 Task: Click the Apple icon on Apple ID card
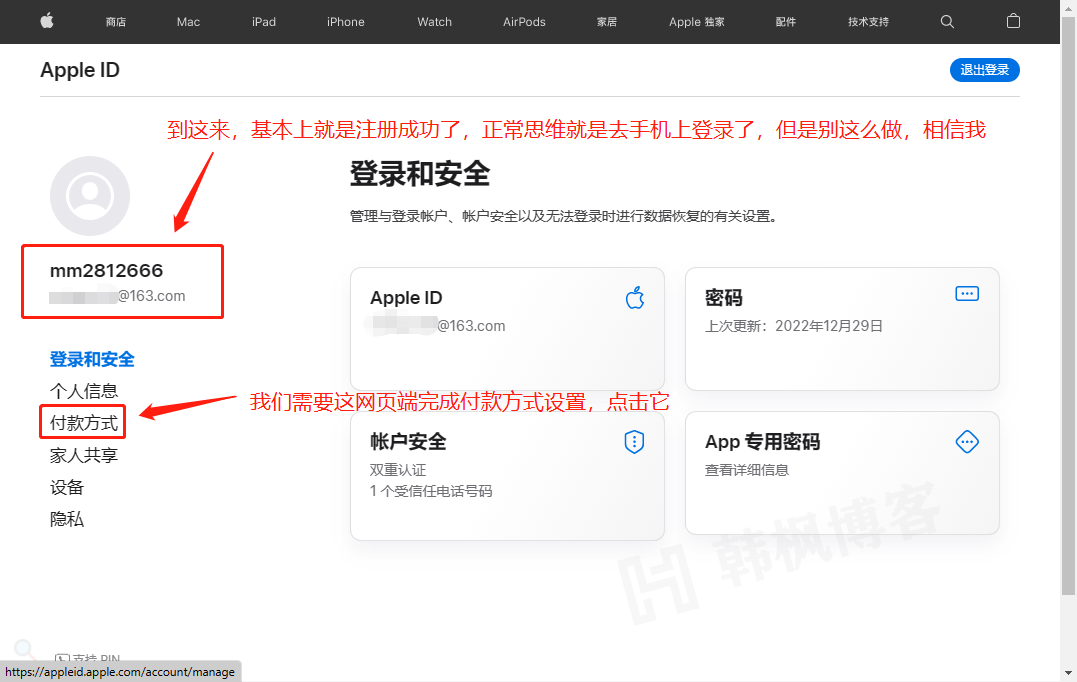[x=635, y=297]
